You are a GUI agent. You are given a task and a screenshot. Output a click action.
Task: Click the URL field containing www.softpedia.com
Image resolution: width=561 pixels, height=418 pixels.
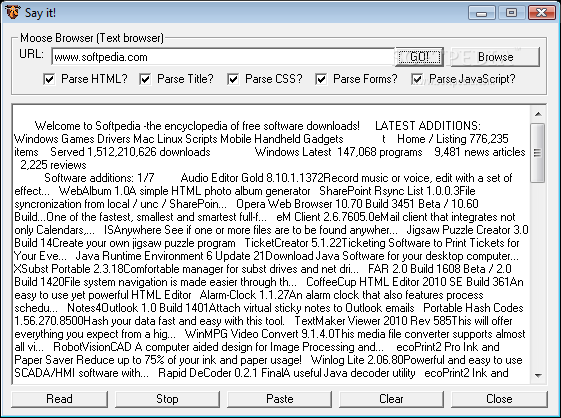(223, 57)
